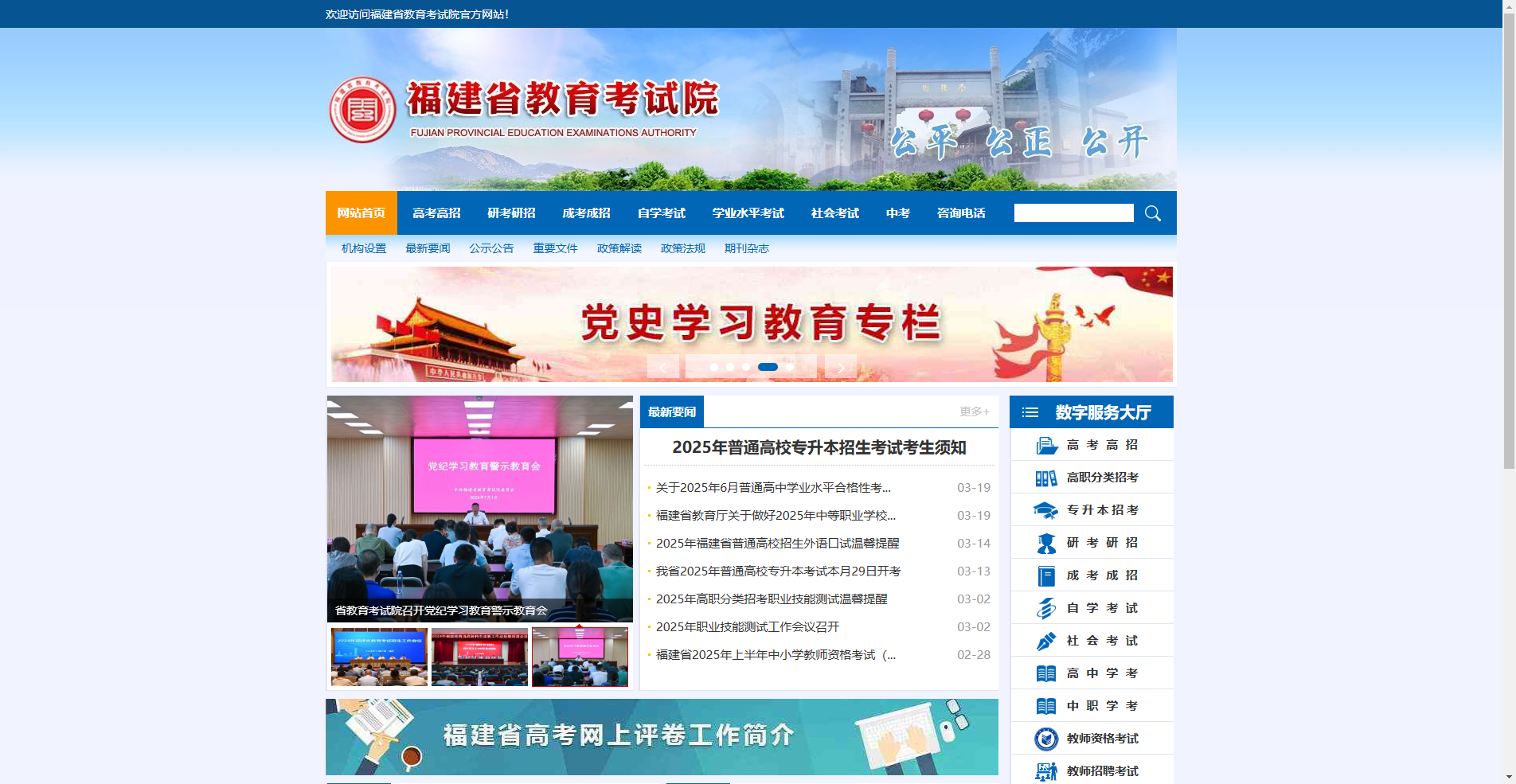The image size is (1516, 784).
Task: Open the 成考成招 service icon
Action: [x=1045, y=575]
